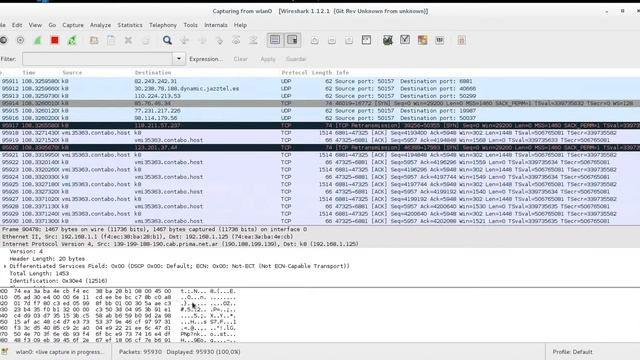The width and height of the screenshot is (640, 360).
Task: Click the Apply filter button
Action: point(268,59)
